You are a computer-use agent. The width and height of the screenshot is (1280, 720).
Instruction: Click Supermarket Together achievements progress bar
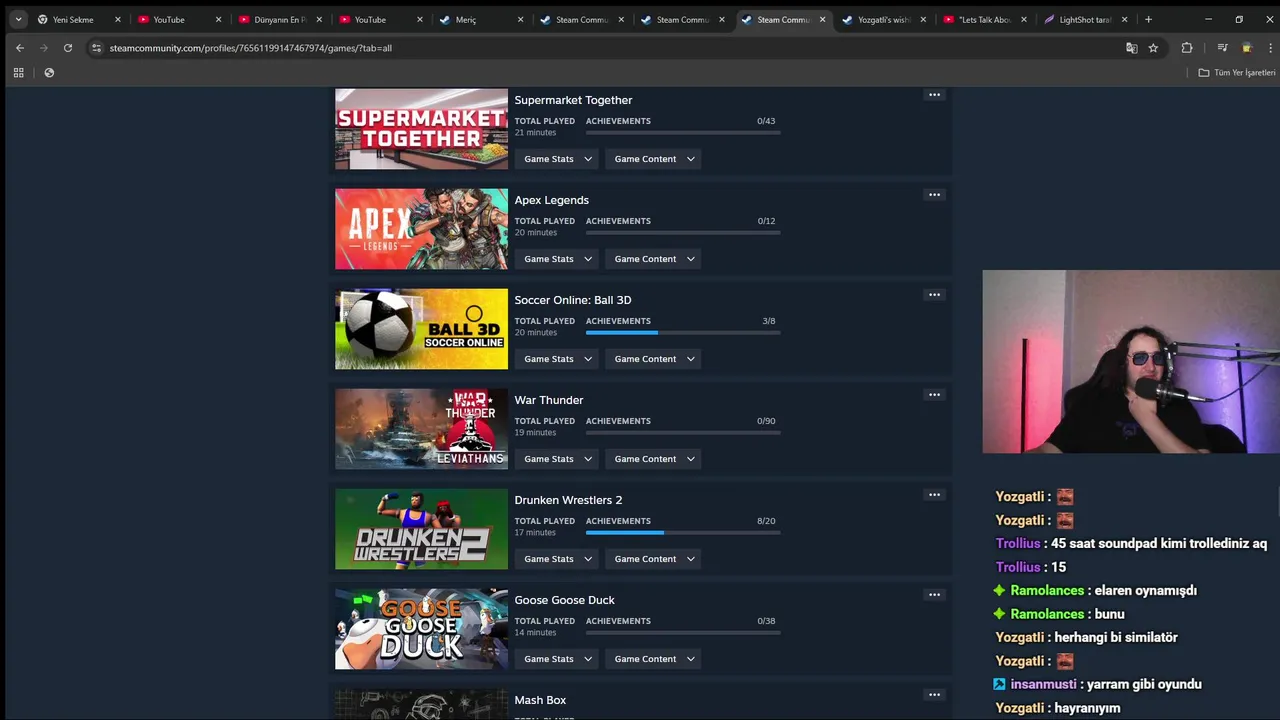click(x=683, y=132)
